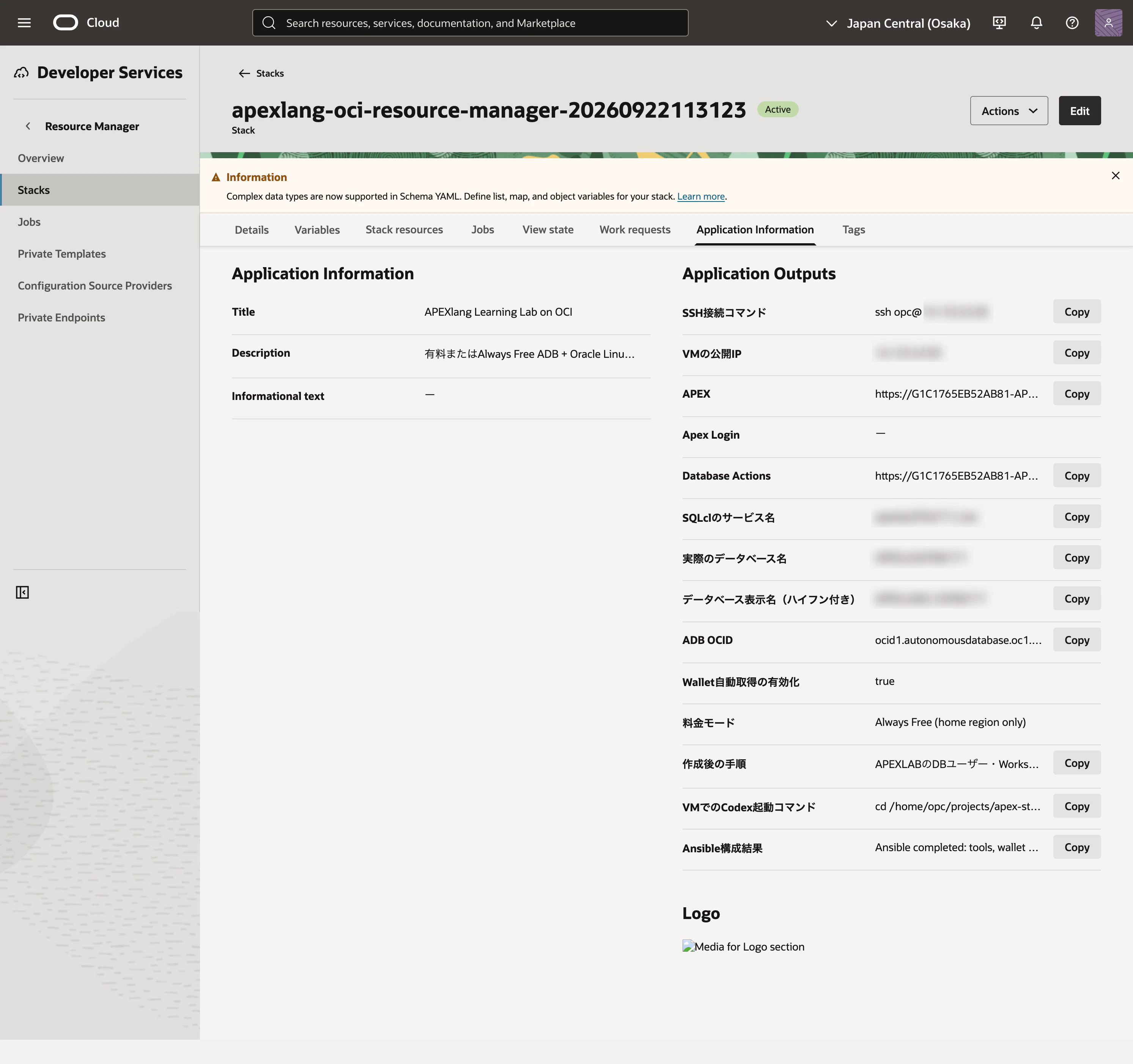This screenshot has width=1133, height=1064.
Task: Focus the resource search field
Action: (470, 23)
